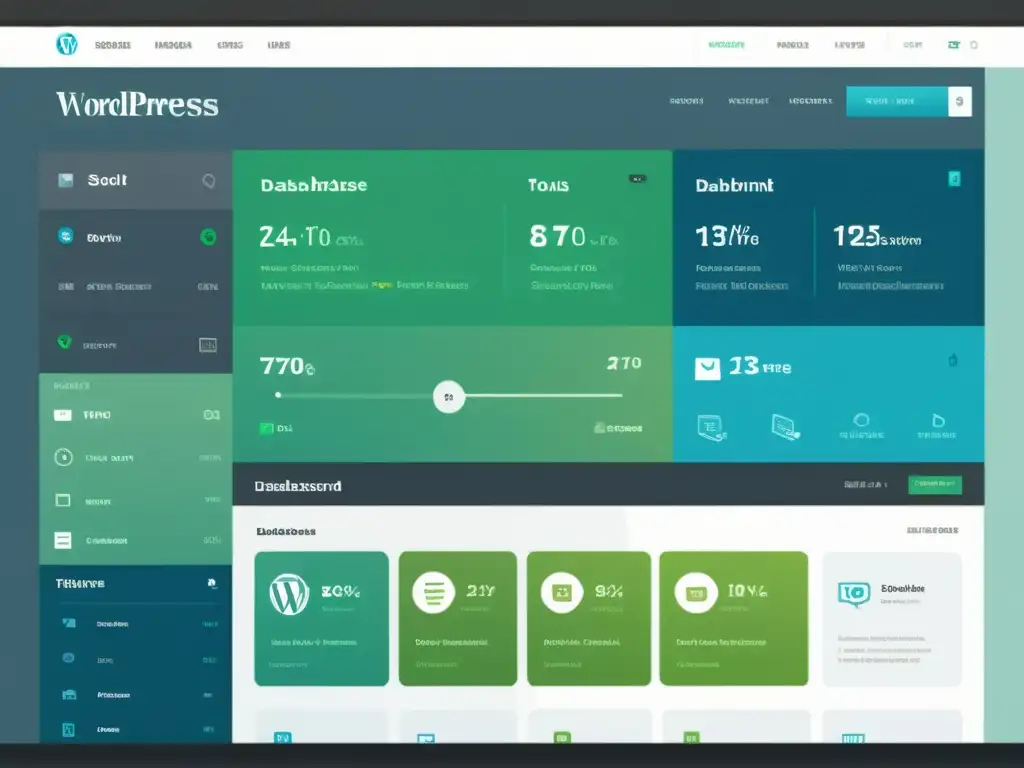Click the green shield icon in the sidebar
The width and height of the screenshot is (1024, 768).
(x=65, y=342)
